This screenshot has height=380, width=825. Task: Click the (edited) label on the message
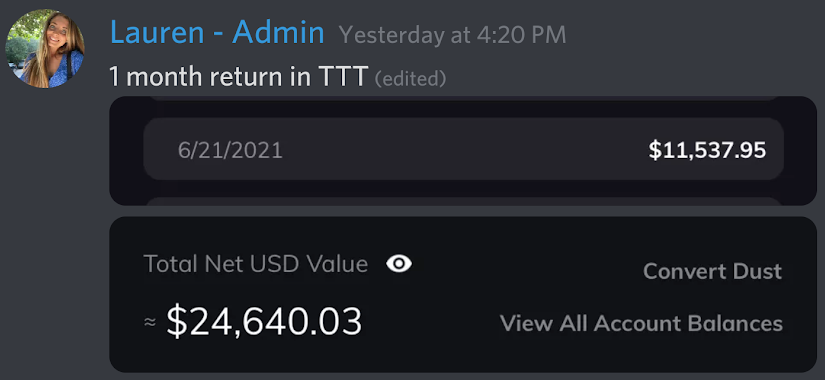(410, 79)
